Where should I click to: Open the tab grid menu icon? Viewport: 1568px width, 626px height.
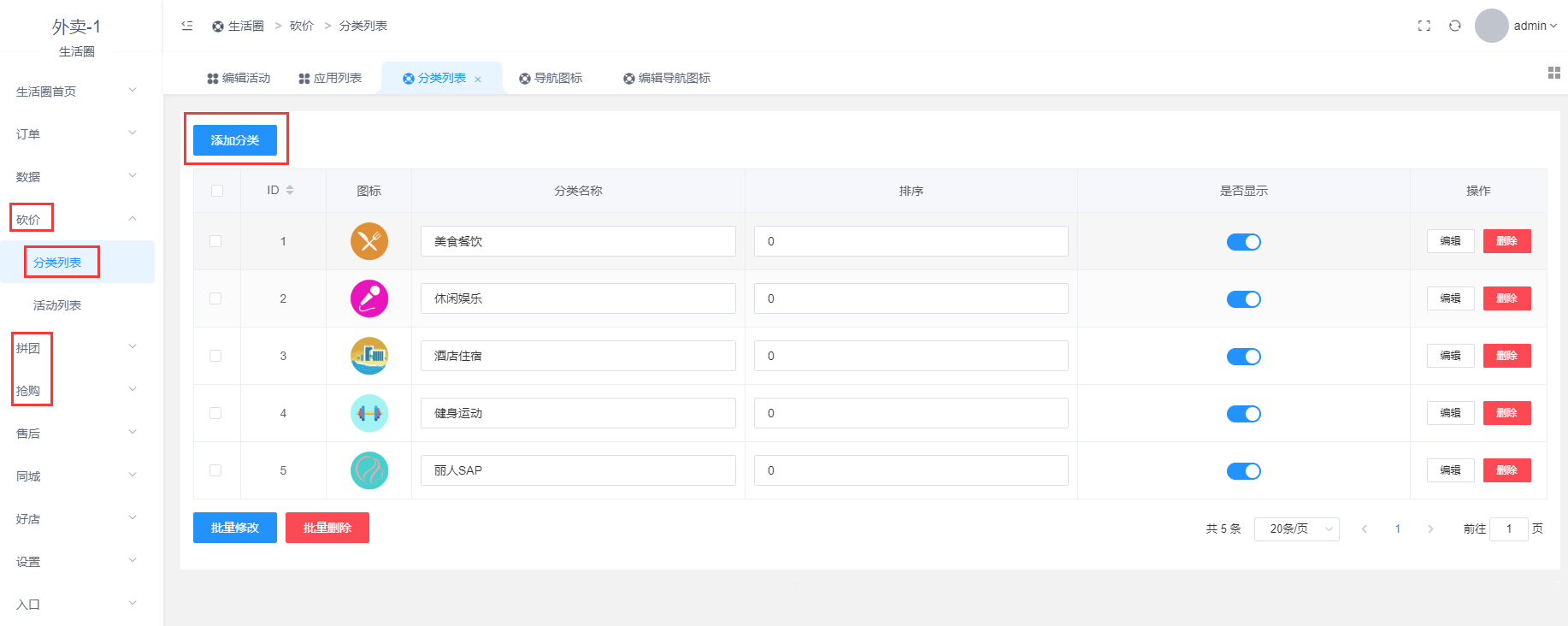(1554, 73)
